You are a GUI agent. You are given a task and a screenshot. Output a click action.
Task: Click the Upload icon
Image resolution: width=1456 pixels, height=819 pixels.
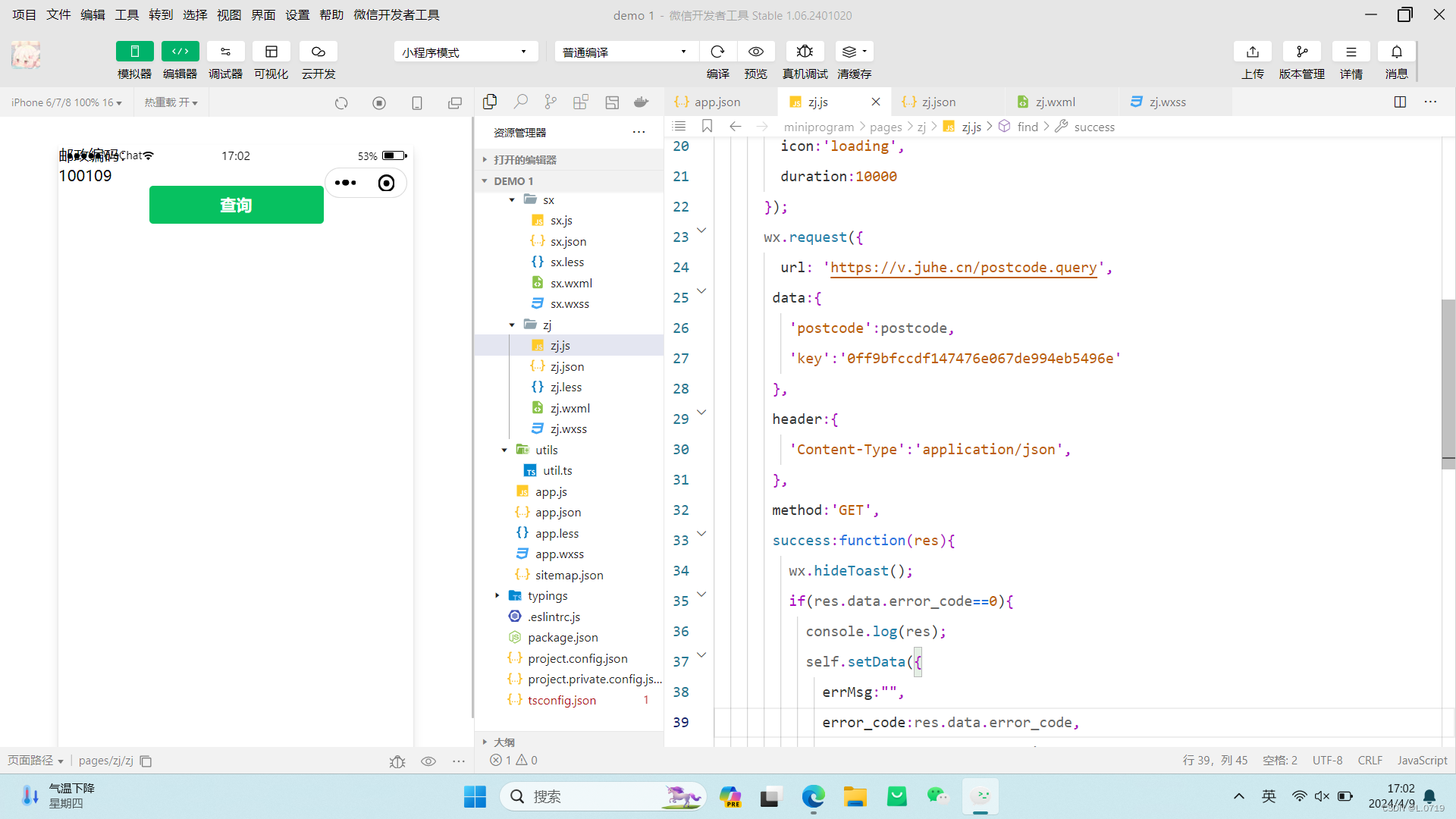click(x=1253, y=52)
